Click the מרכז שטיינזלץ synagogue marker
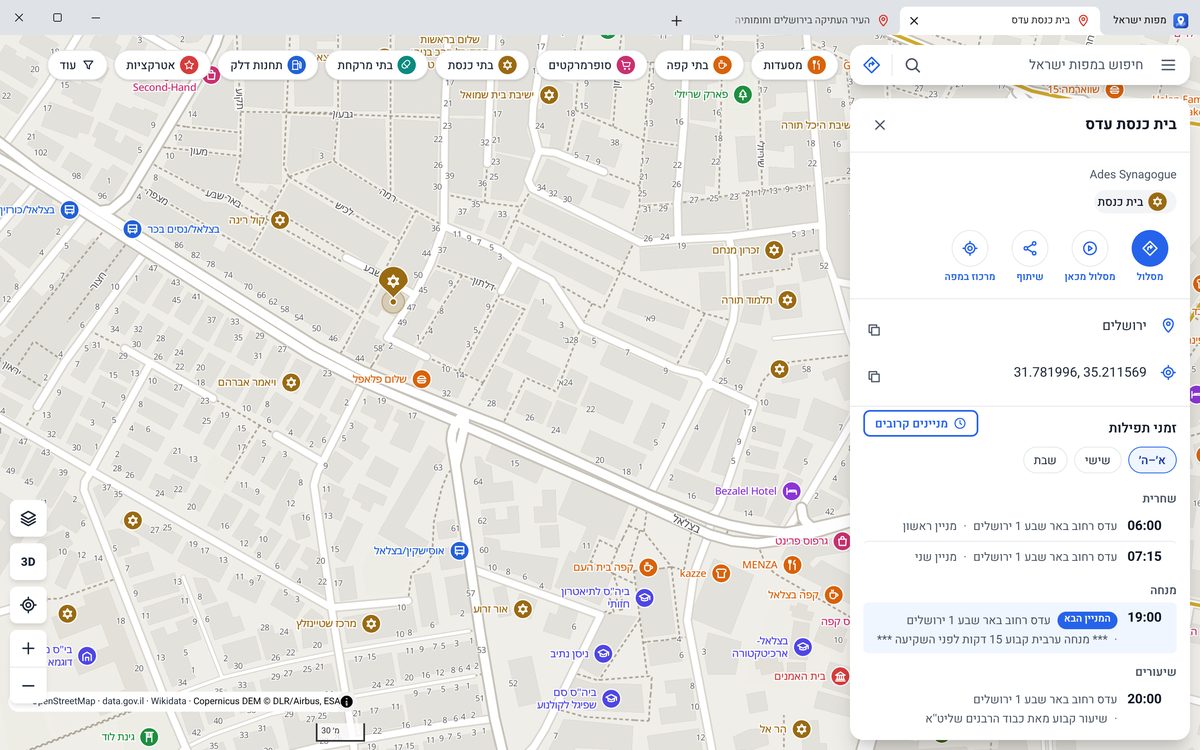Viewport: 1200px width, 750px height. point(371,623)
